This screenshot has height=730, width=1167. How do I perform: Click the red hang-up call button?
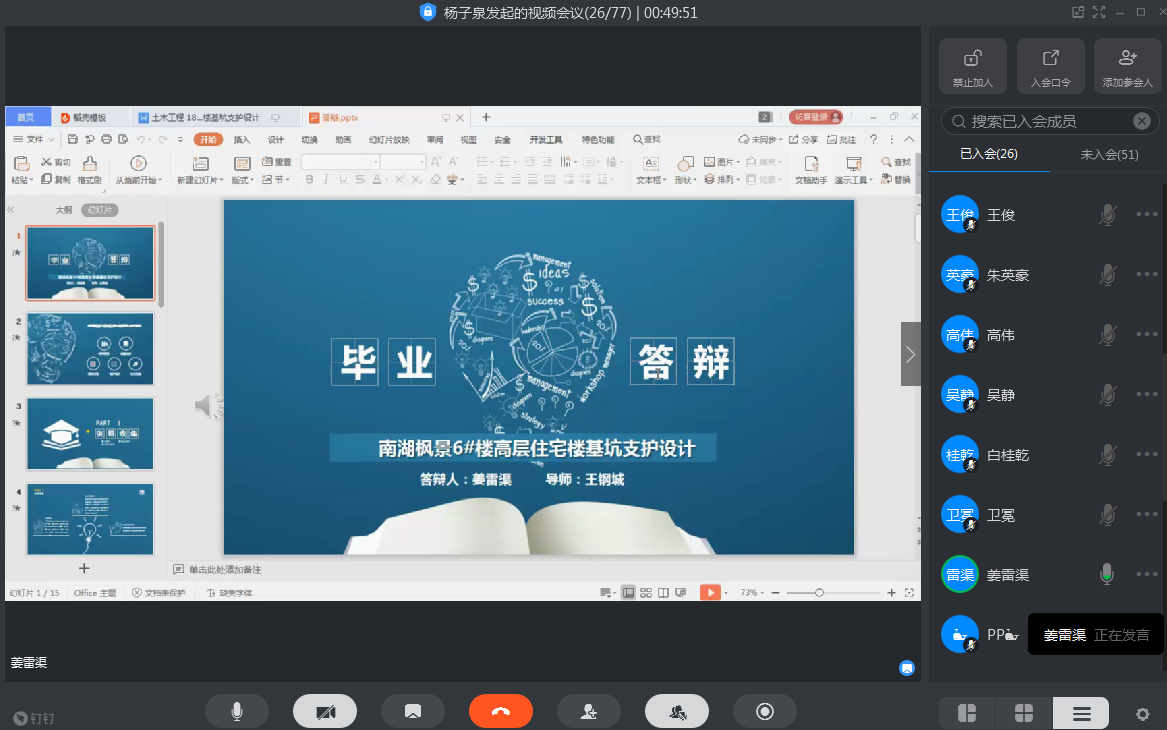(x=500, y=711)
